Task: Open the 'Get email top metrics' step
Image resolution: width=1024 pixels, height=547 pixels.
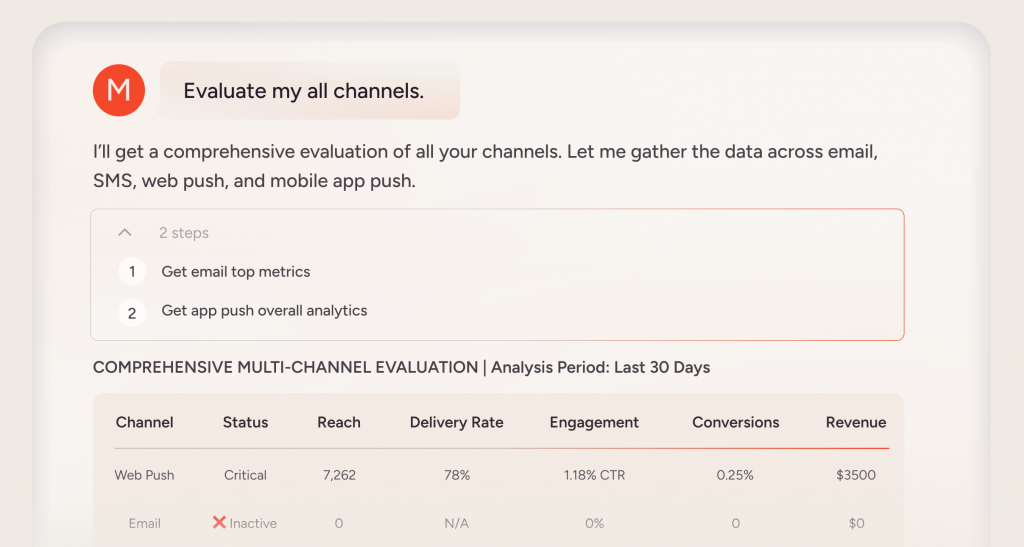Action: tap(236, 272)
